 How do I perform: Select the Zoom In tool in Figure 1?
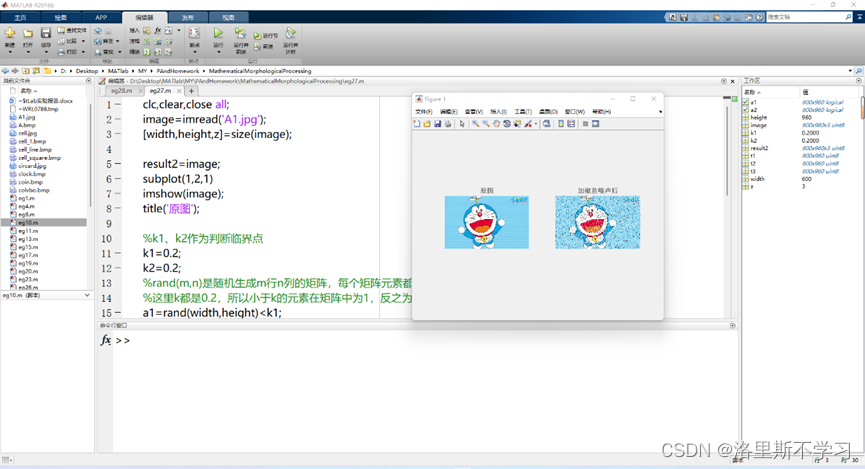tap(476, 124)
